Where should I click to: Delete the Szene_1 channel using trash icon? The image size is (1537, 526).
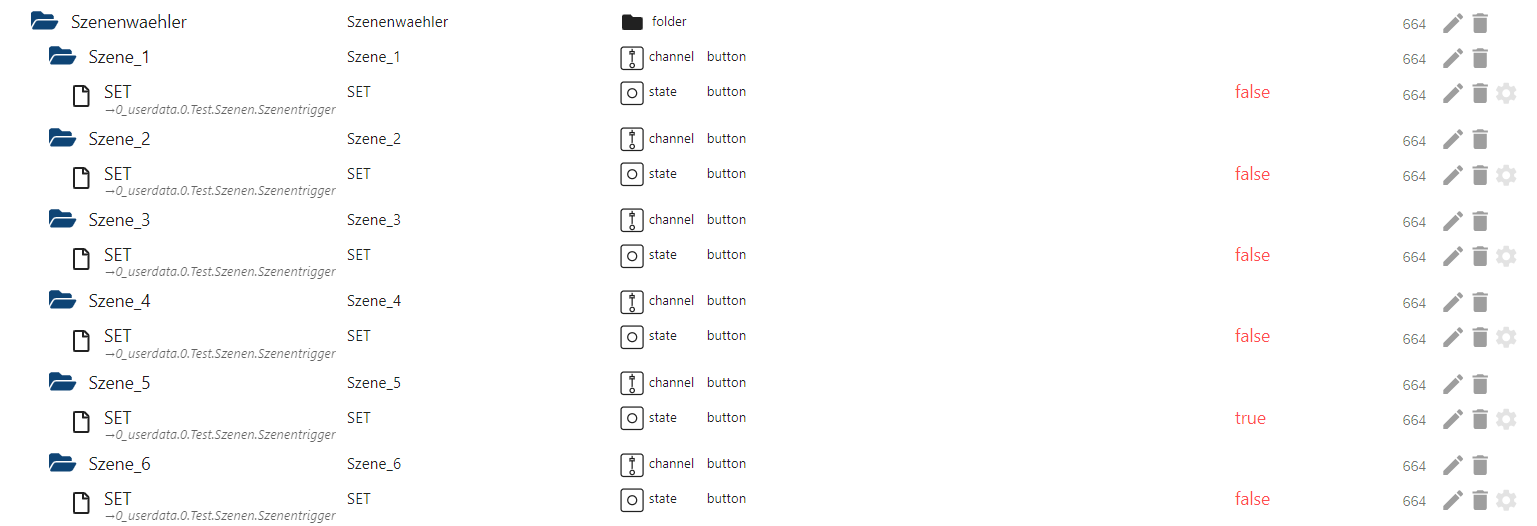(1481, 58)
